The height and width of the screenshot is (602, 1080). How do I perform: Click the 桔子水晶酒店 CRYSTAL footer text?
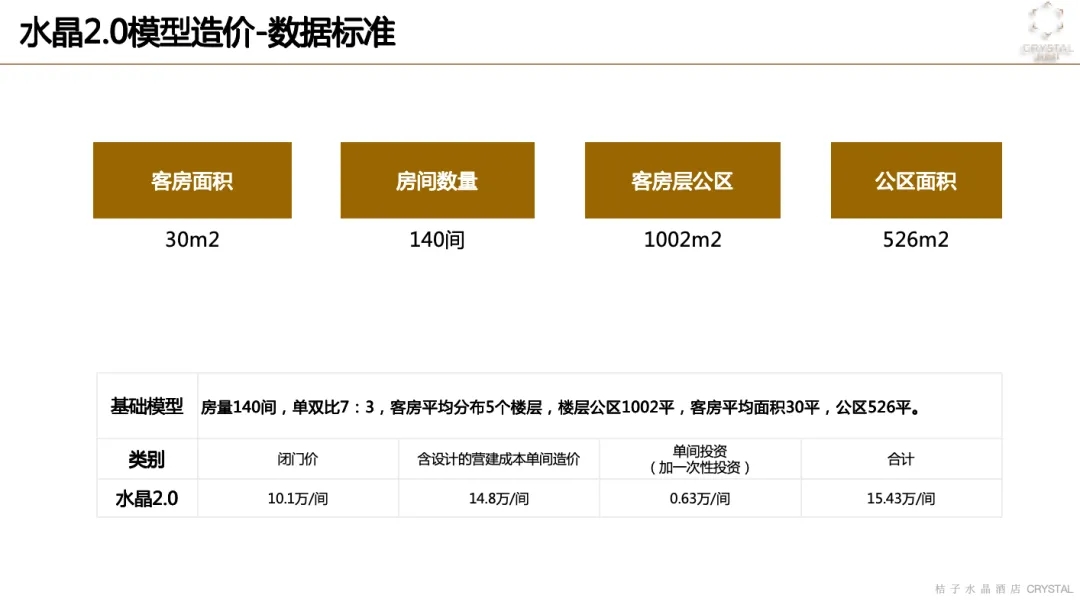[x=1003, y=590]
